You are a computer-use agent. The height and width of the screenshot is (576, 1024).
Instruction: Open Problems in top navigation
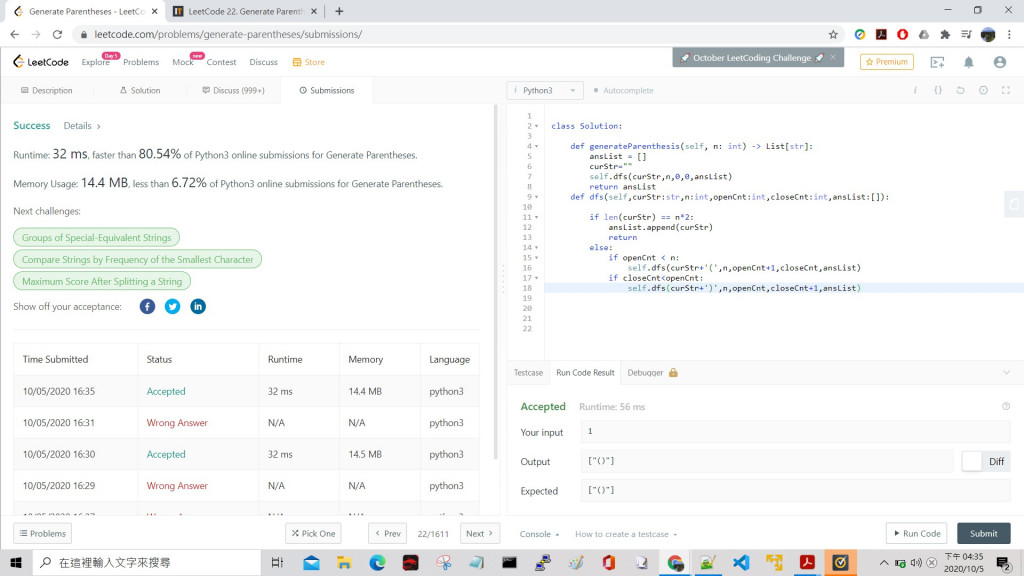tap(141, 62)
